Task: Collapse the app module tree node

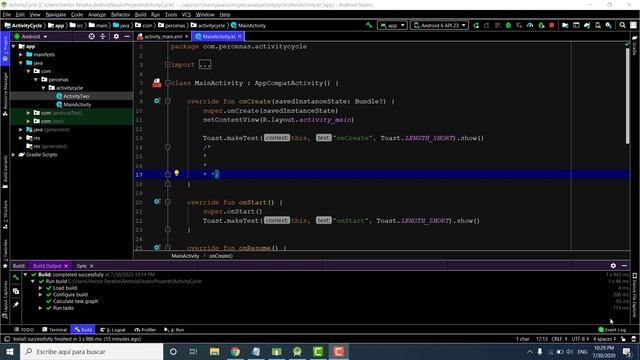Action: tap(14, 46)
